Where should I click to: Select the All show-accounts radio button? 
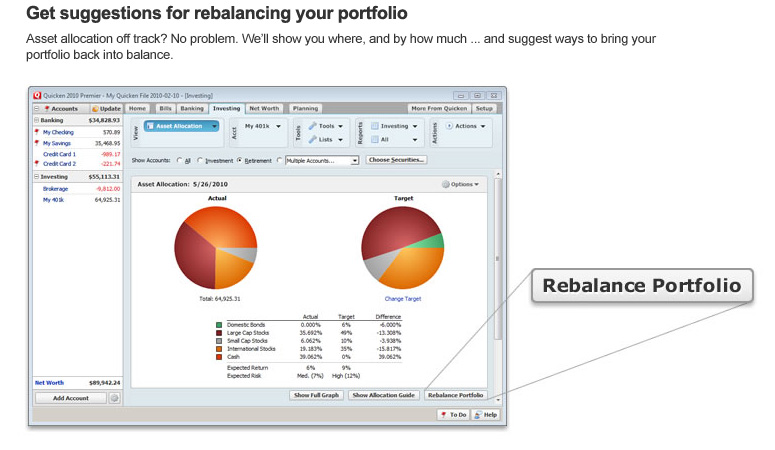click(x=179, y=160)
